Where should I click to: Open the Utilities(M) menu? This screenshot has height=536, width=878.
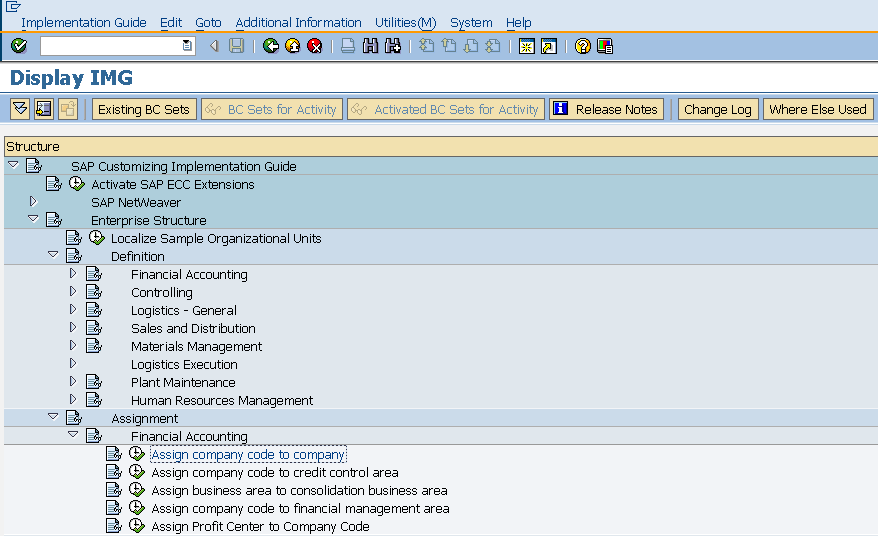[405, 22]
